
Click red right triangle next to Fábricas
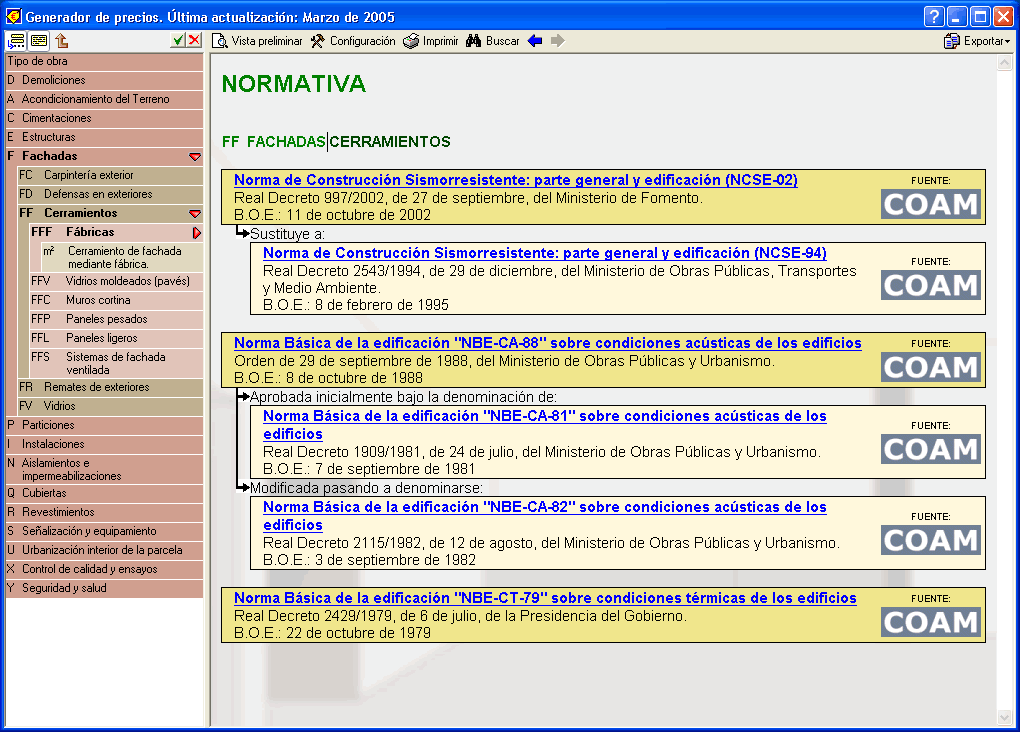tap(196, 233)
